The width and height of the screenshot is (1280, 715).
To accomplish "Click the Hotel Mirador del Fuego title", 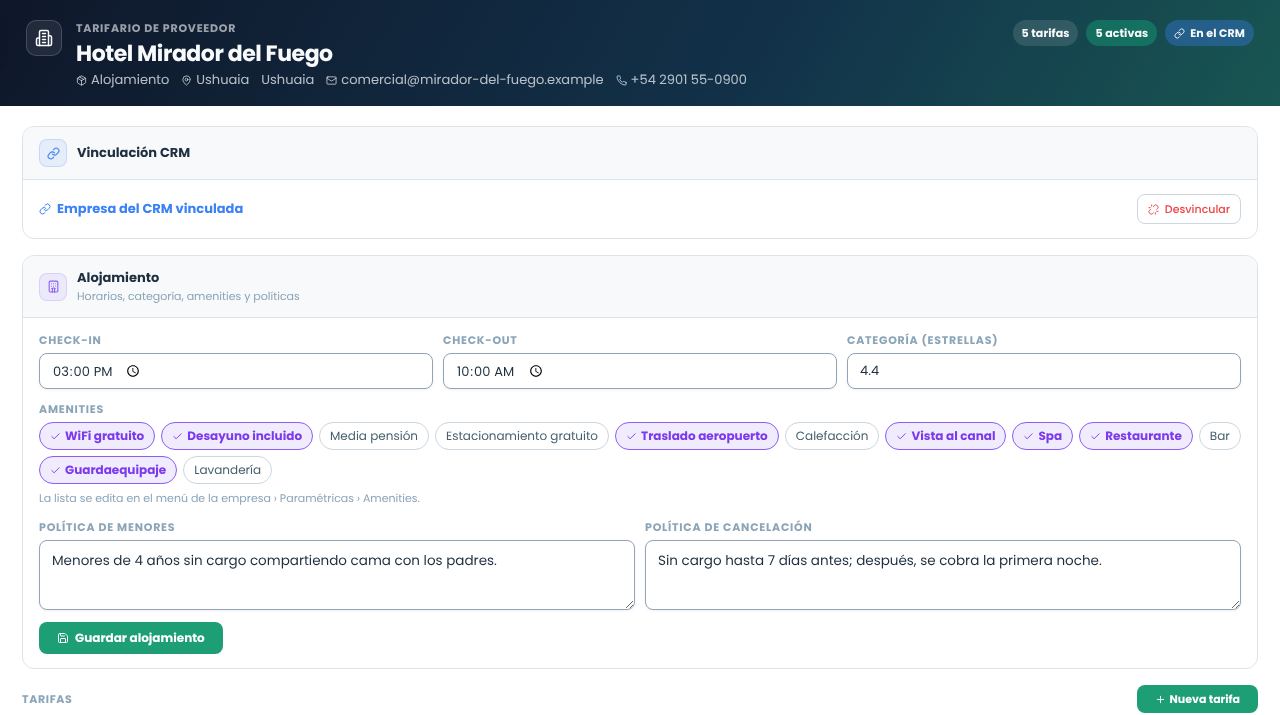I will (204, 53).
